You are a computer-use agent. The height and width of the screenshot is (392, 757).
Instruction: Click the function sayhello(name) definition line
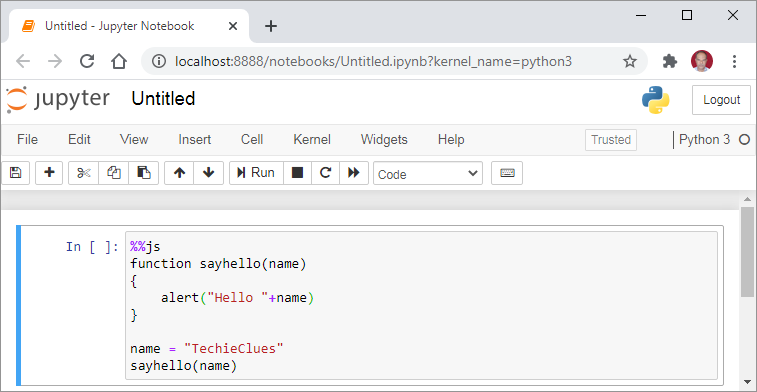click(x=218, y=264)
